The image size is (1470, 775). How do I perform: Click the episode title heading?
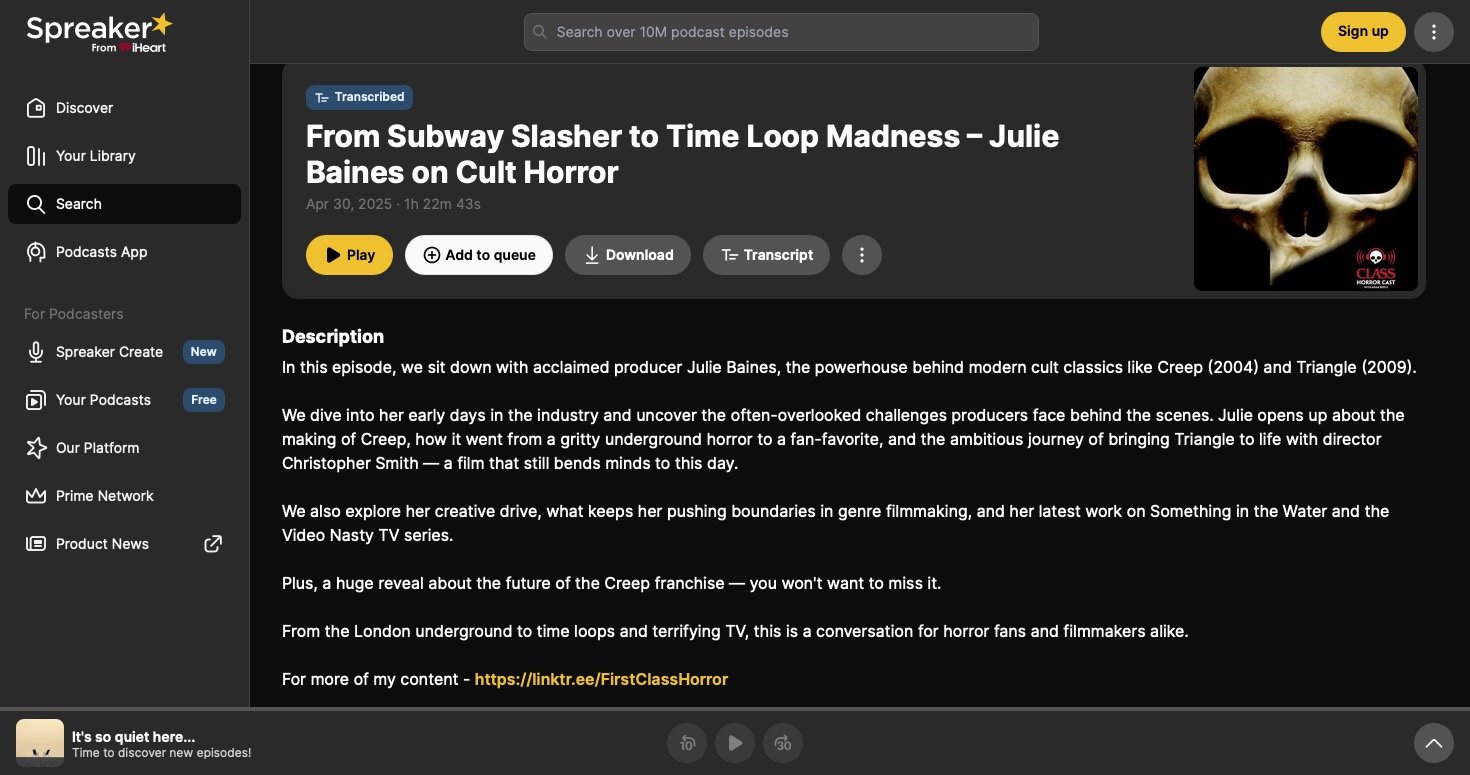click(682, 154)
